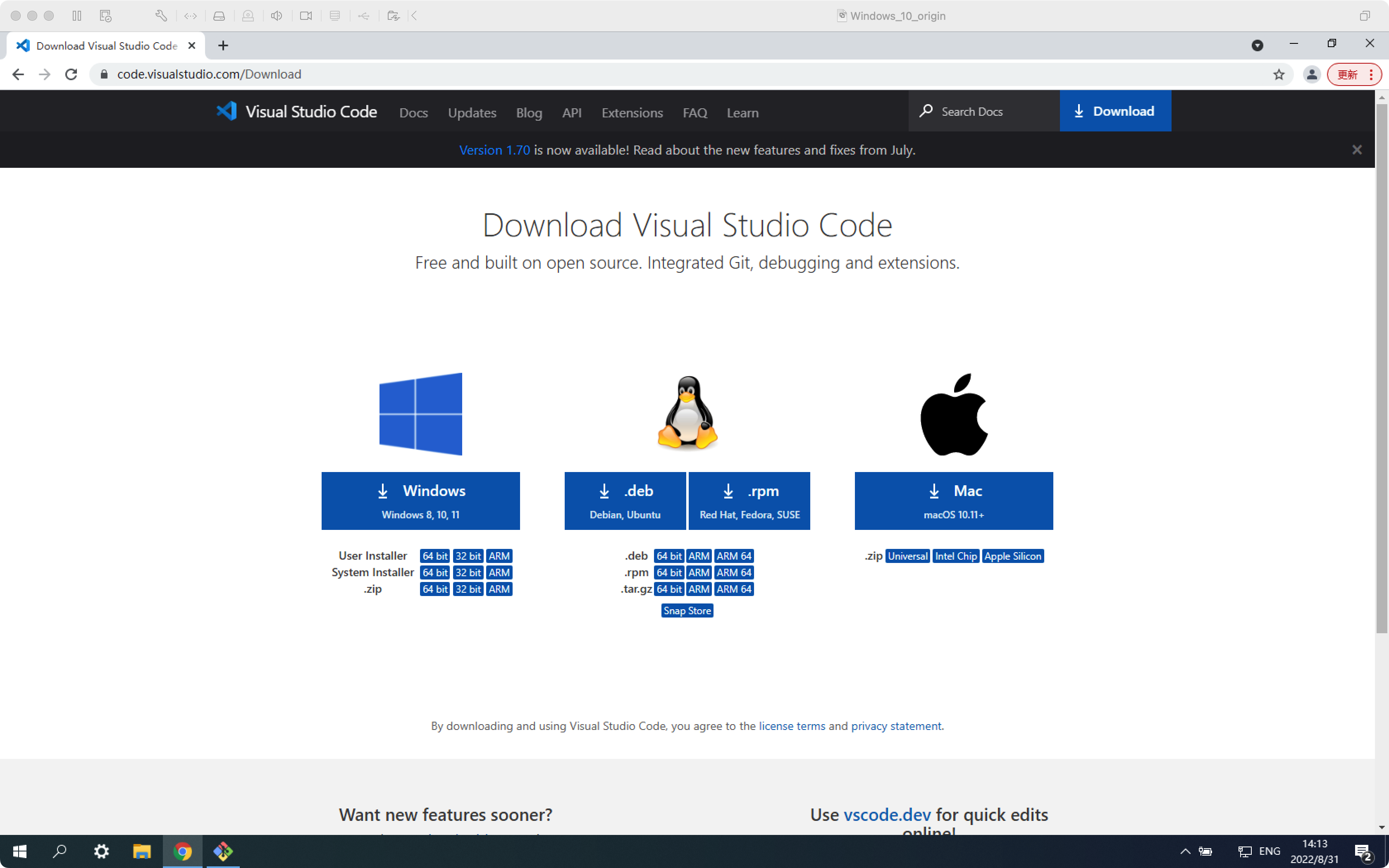The width and height of the screenshot is (1389, 868).
Task: Open the Extensions menu item
Action: click(x=632, y=112)
